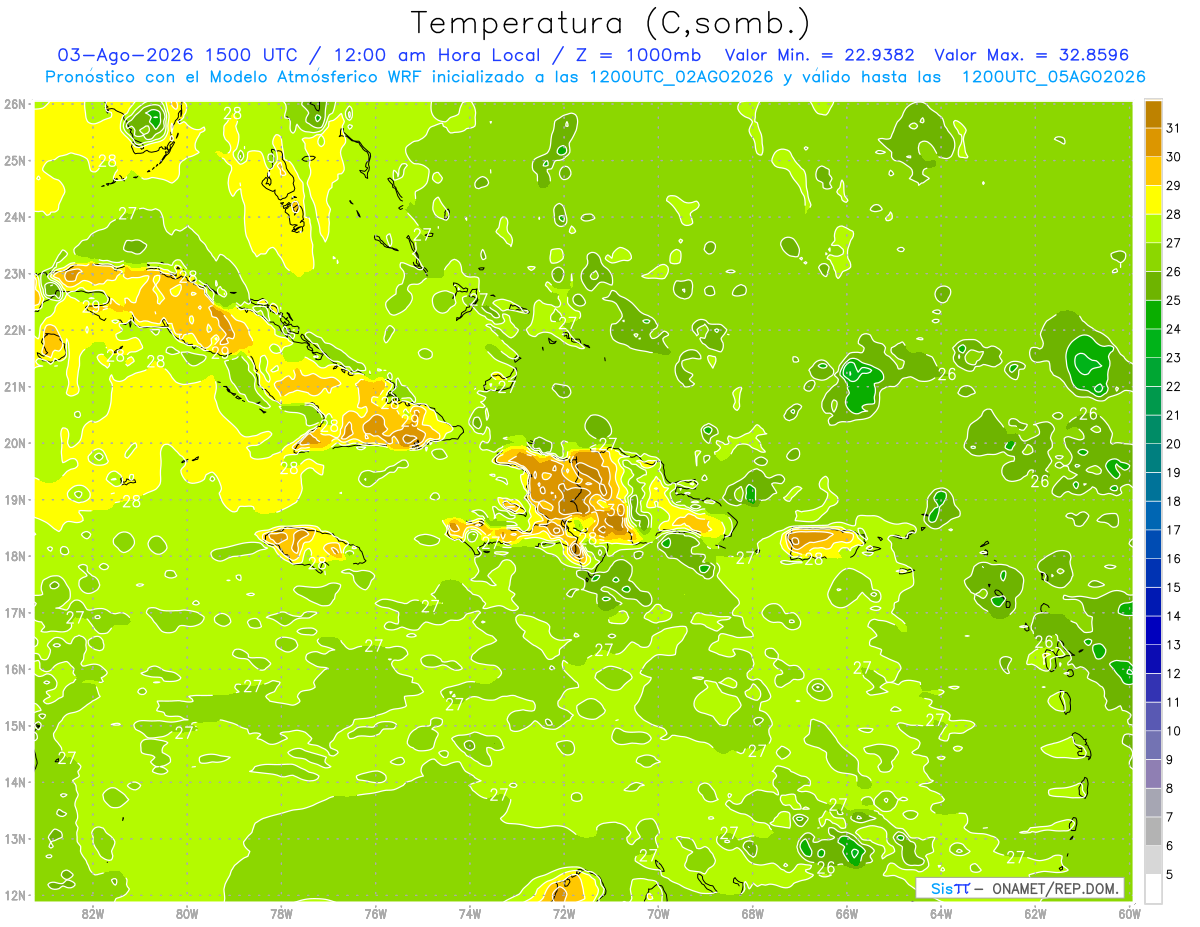The width and height of the screenshot is (1200, 927).
Task: Click the '80W' longitude axis label
Action: coord(186,913)
